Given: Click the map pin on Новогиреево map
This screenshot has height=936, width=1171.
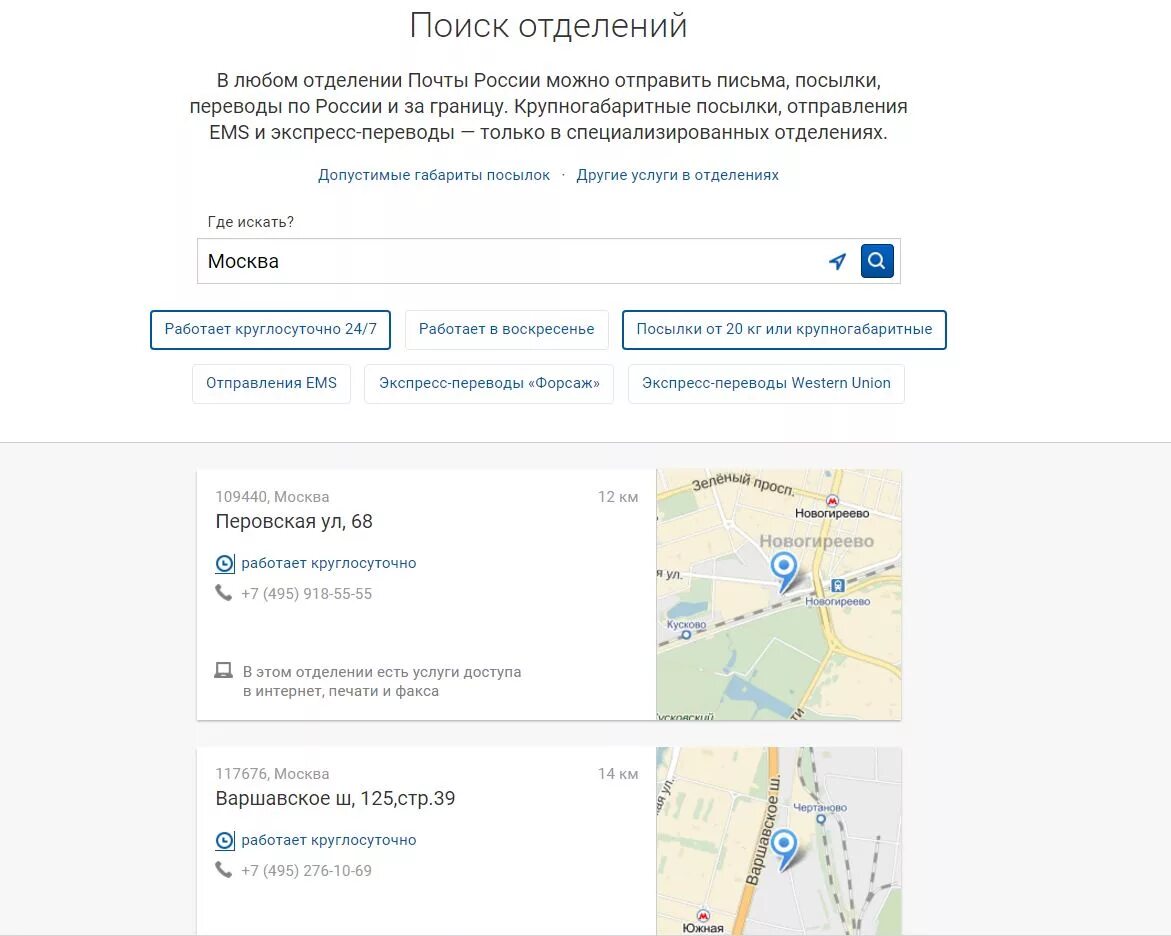Looking at the screenshot, I should tap(783, 571).
